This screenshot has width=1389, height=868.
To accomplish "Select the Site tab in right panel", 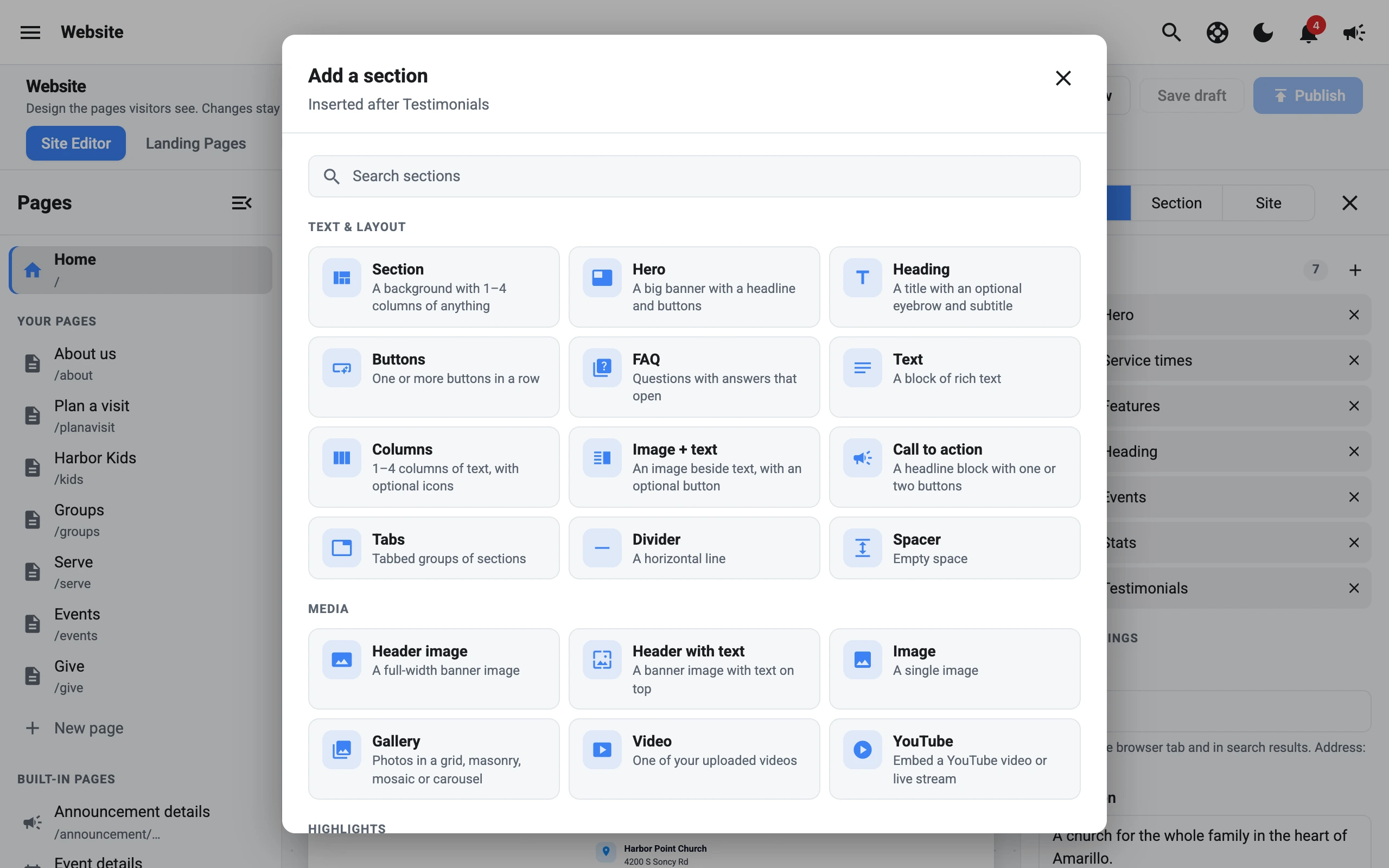I will [1268, 203].
